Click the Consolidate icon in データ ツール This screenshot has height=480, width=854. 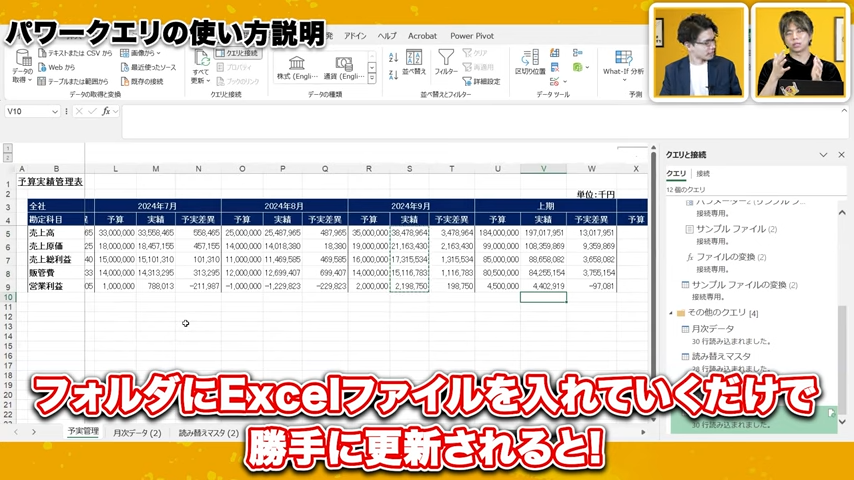click(577, 53)
